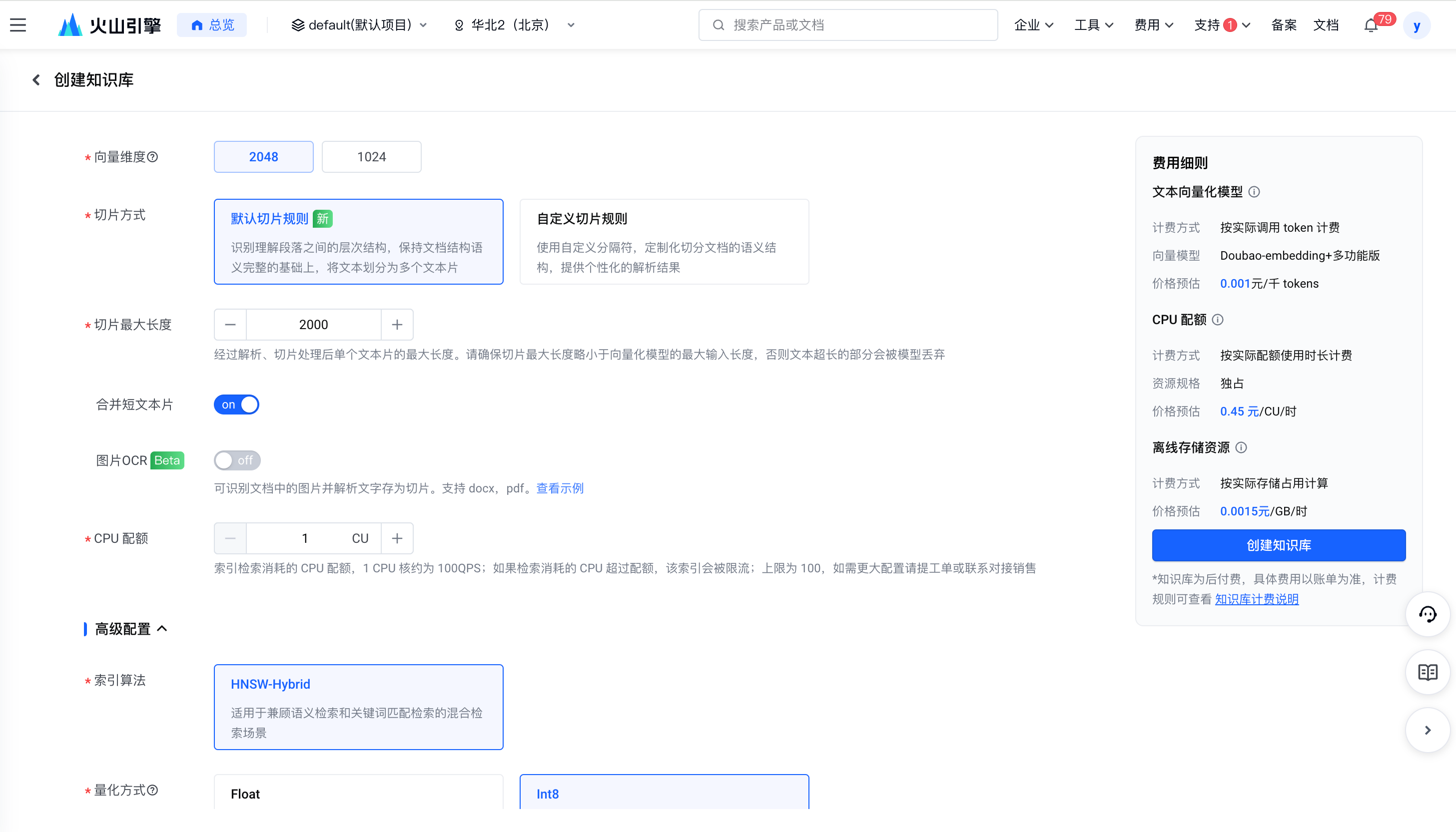Open the user avatar 'y' menu
The height and width of the screenshot is (832, 1456).
pos(1416,25)
